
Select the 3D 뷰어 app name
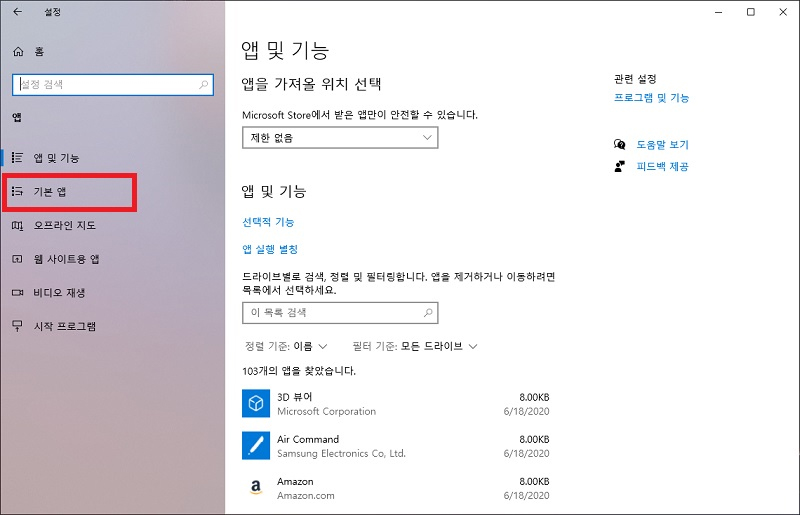point(294,397)
